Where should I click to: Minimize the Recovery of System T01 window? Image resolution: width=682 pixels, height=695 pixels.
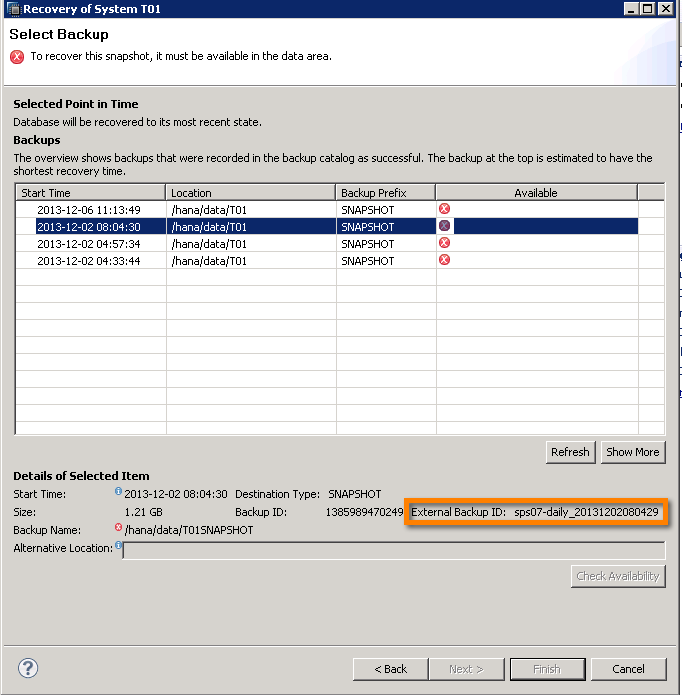coord(631,9)
